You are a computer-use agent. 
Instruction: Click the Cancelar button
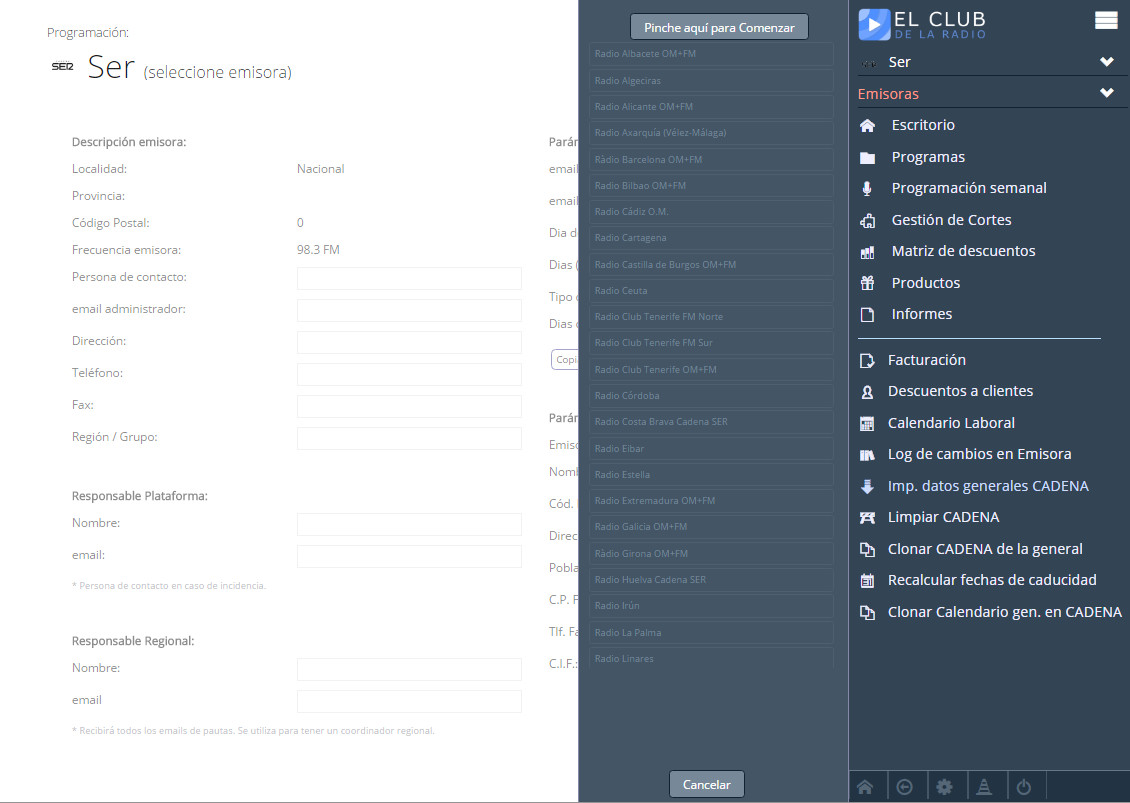click(x=706, y=784)
